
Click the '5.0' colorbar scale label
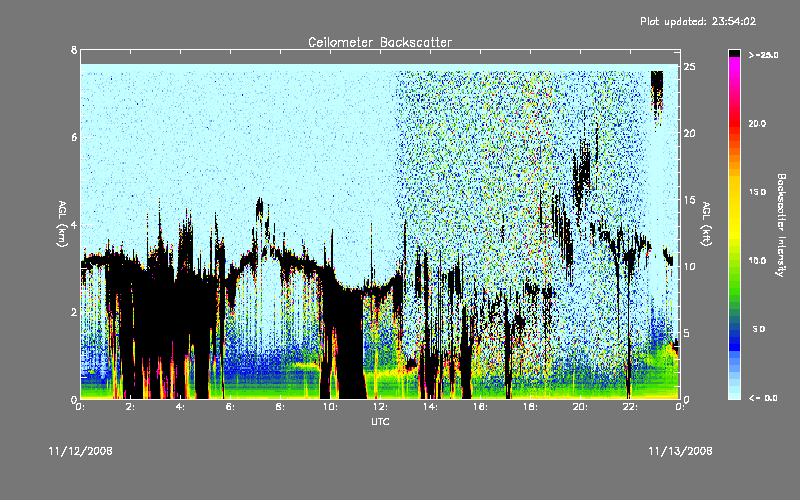click(x=759, y=329)
